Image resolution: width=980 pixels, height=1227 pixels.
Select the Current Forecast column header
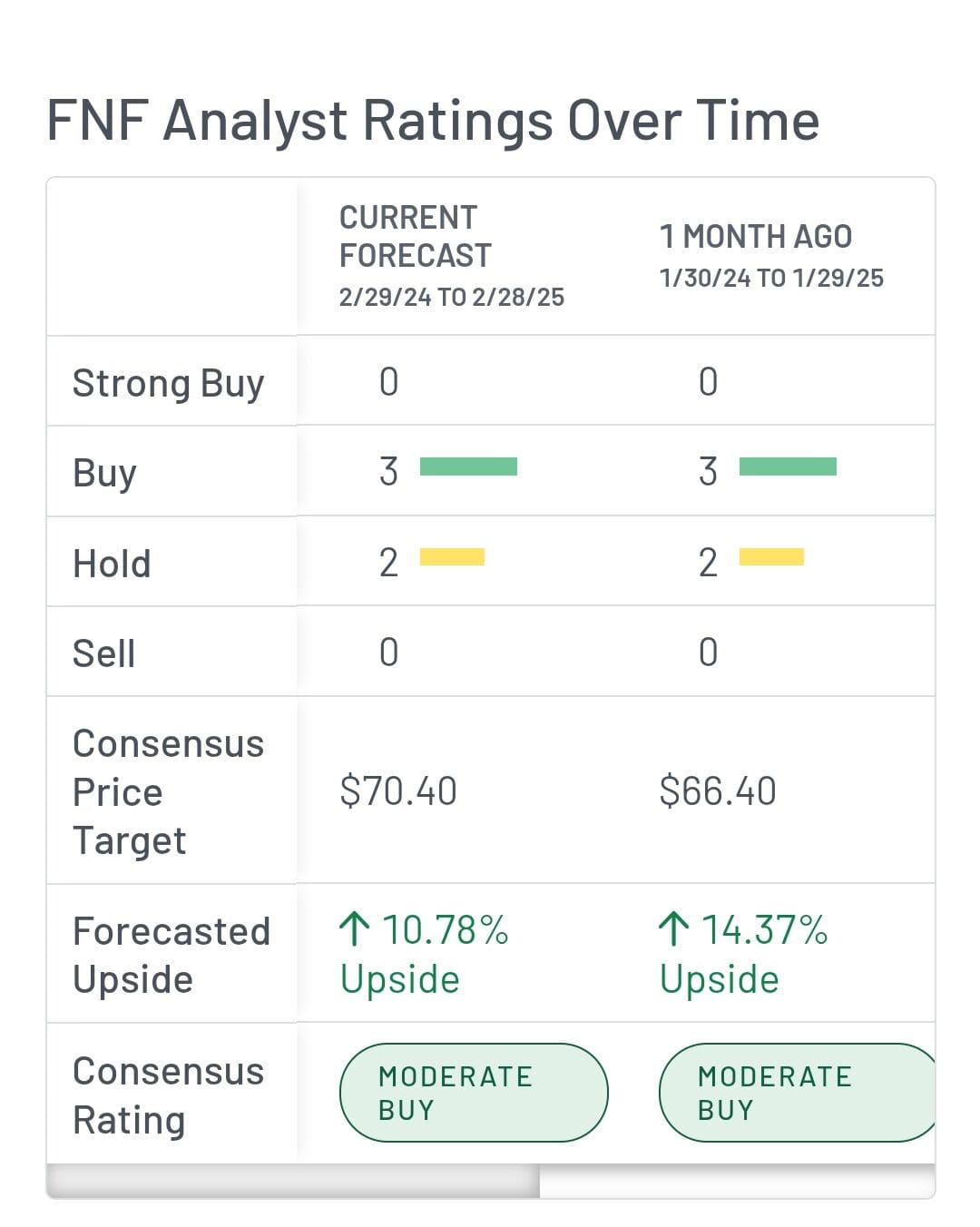click(x=451, y=255)
